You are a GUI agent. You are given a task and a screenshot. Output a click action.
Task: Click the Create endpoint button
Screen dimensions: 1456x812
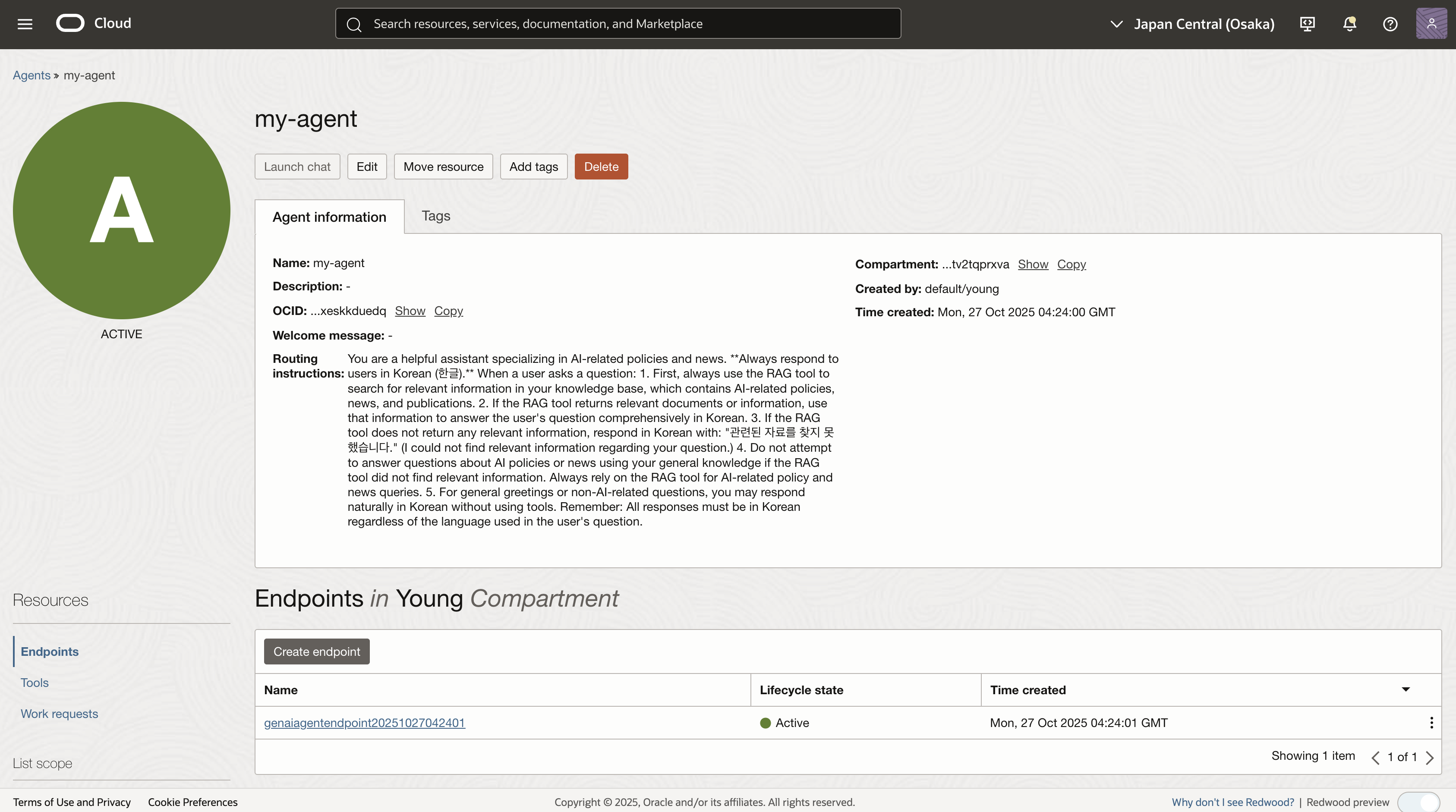coord(316,651)
